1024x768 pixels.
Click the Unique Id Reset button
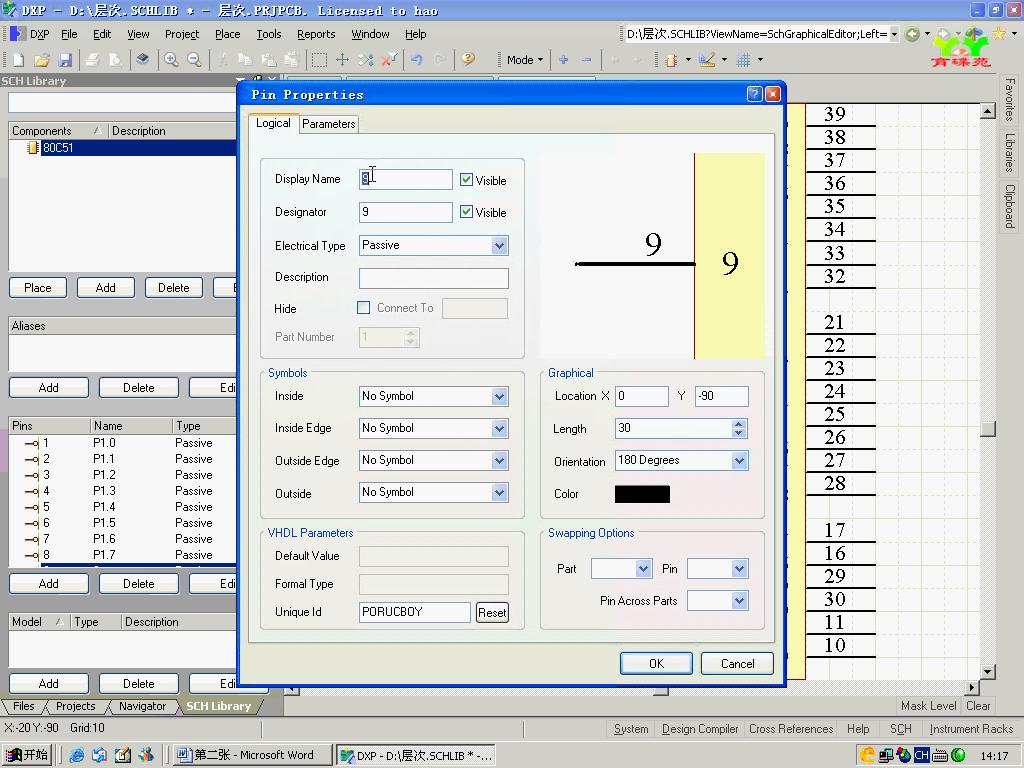click(492, 613)
